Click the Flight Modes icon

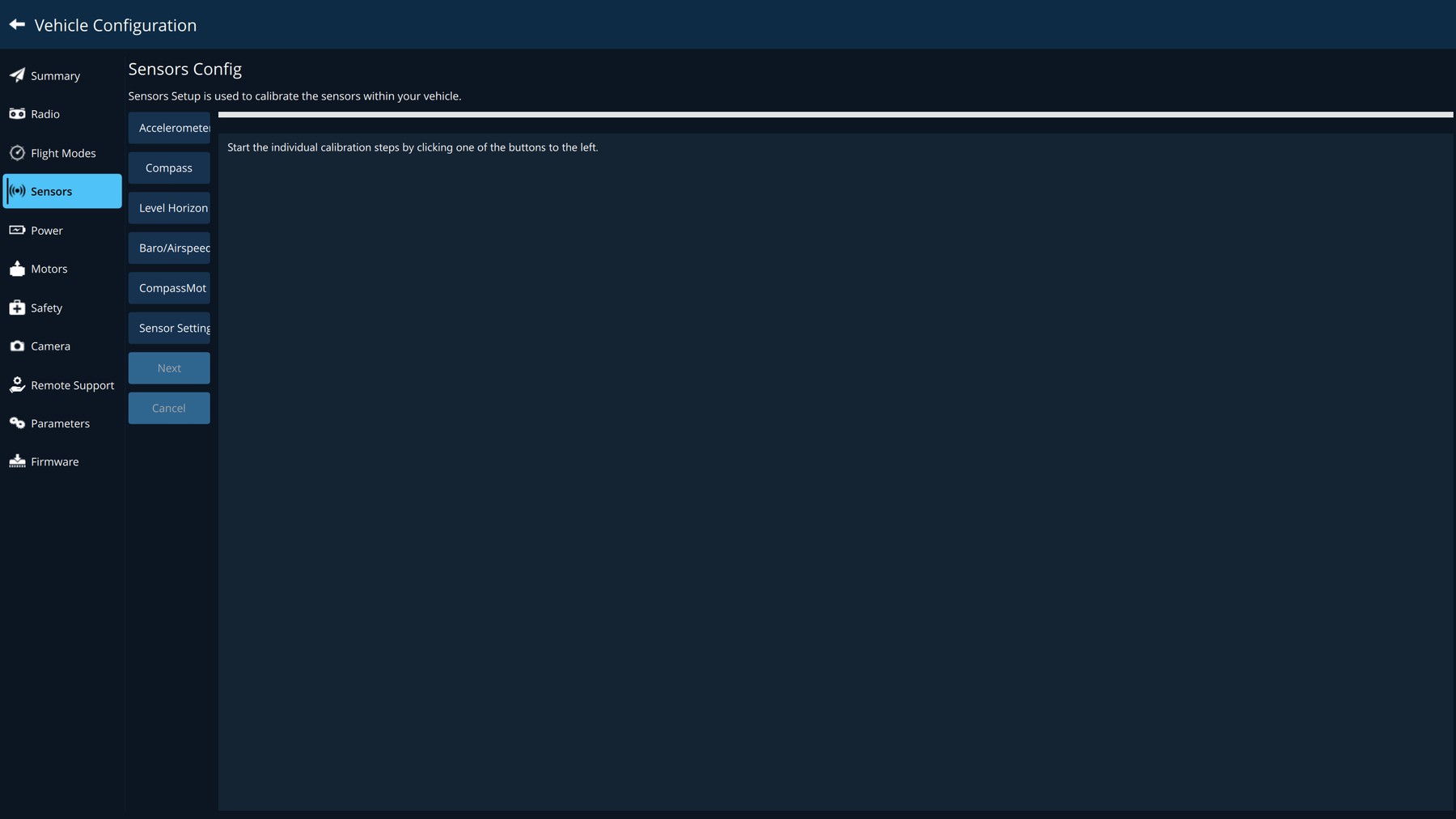(x=17, y=153)
